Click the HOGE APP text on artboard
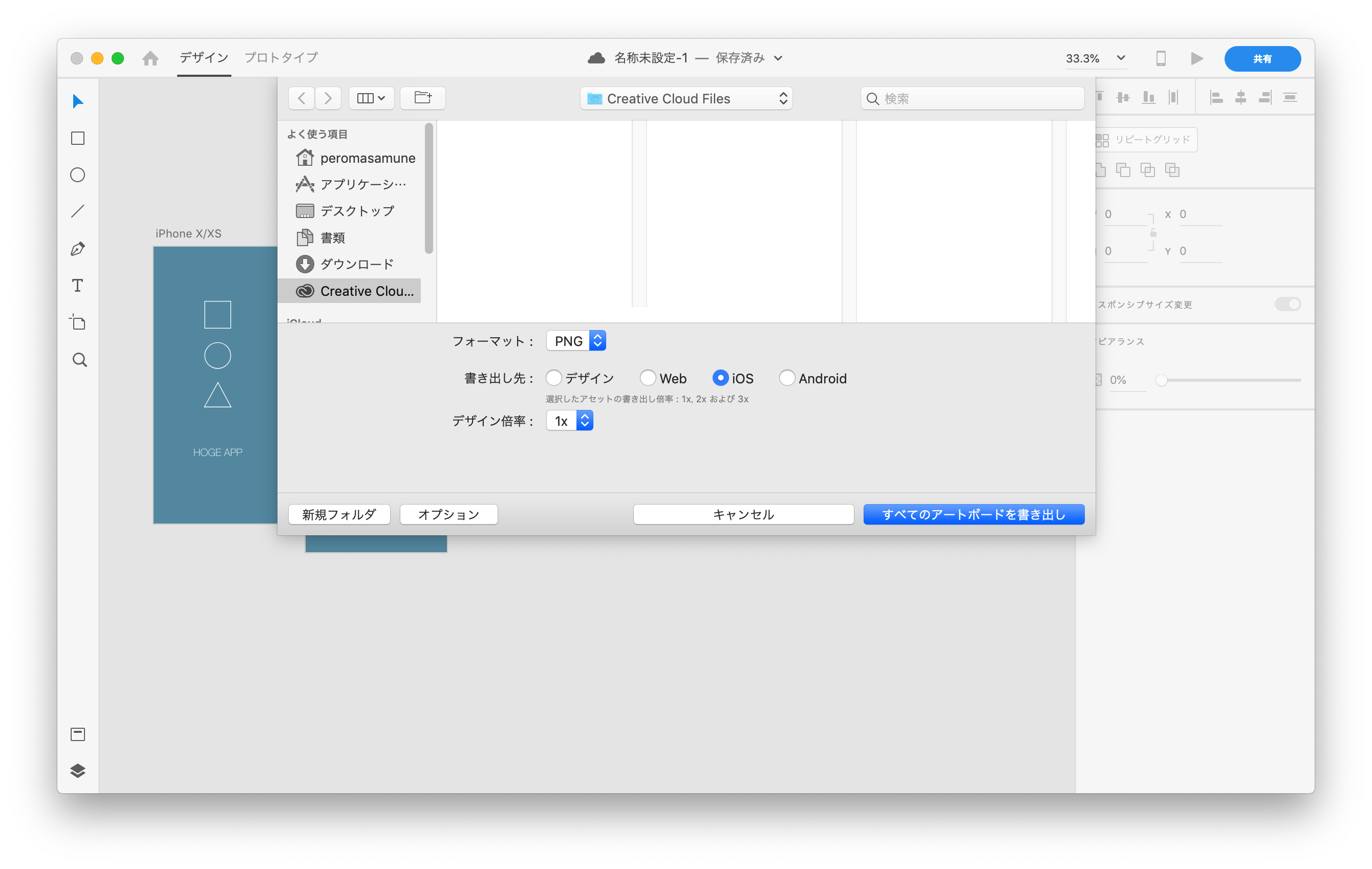Image resolution: width=1372 pixels, height=869 pixels. [x=218, y=453]
